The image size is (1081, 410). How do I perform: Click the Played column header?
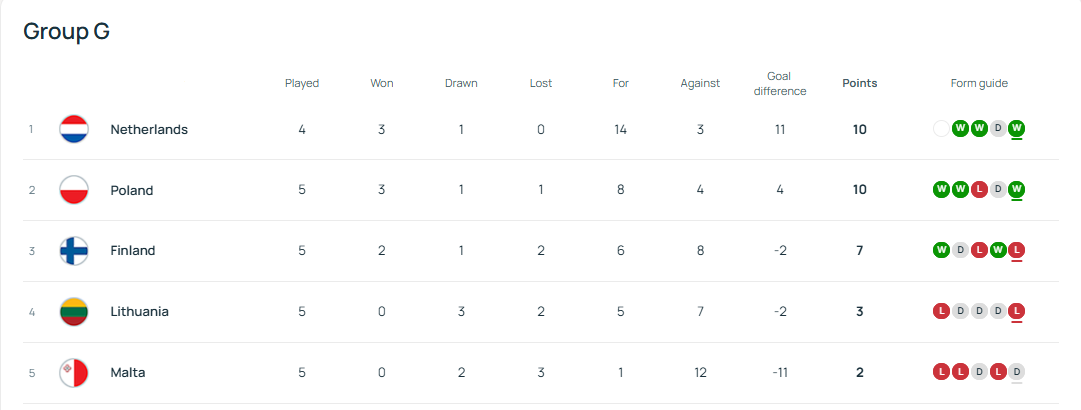tap(302, 83)
